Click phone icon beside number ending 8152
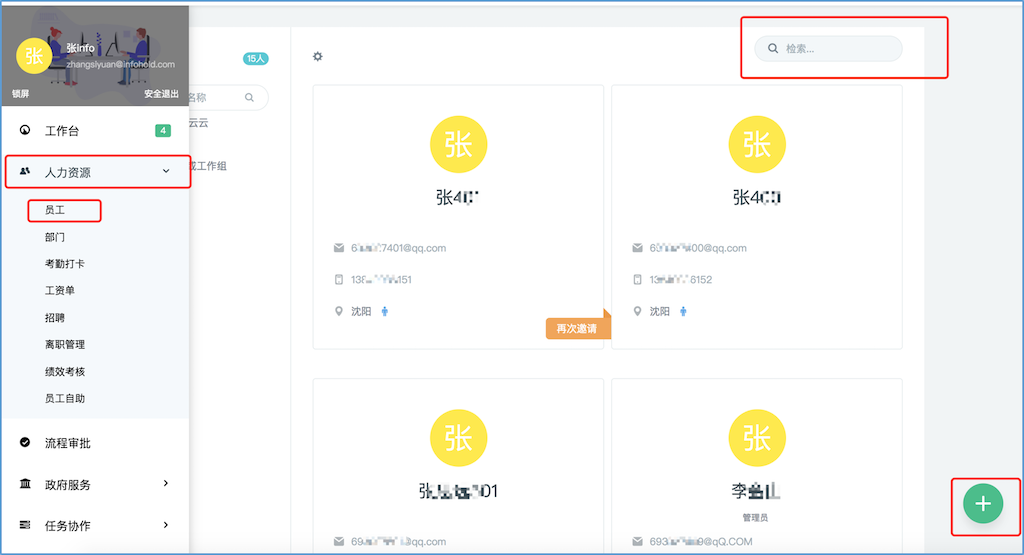1024x555 pixels. (x=637, y=279)
